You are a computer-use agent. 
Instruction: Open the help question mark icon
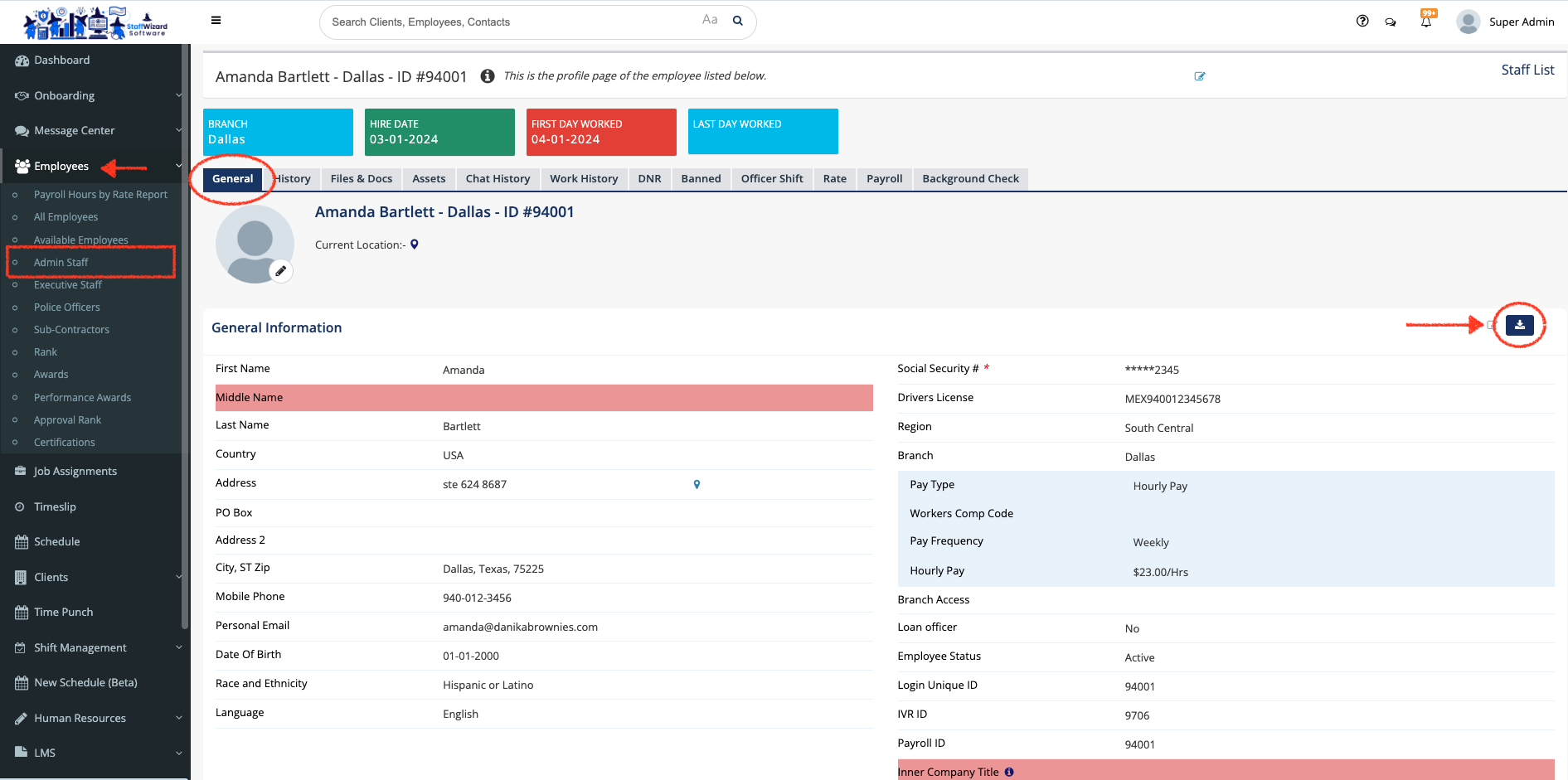point(1362,22)
